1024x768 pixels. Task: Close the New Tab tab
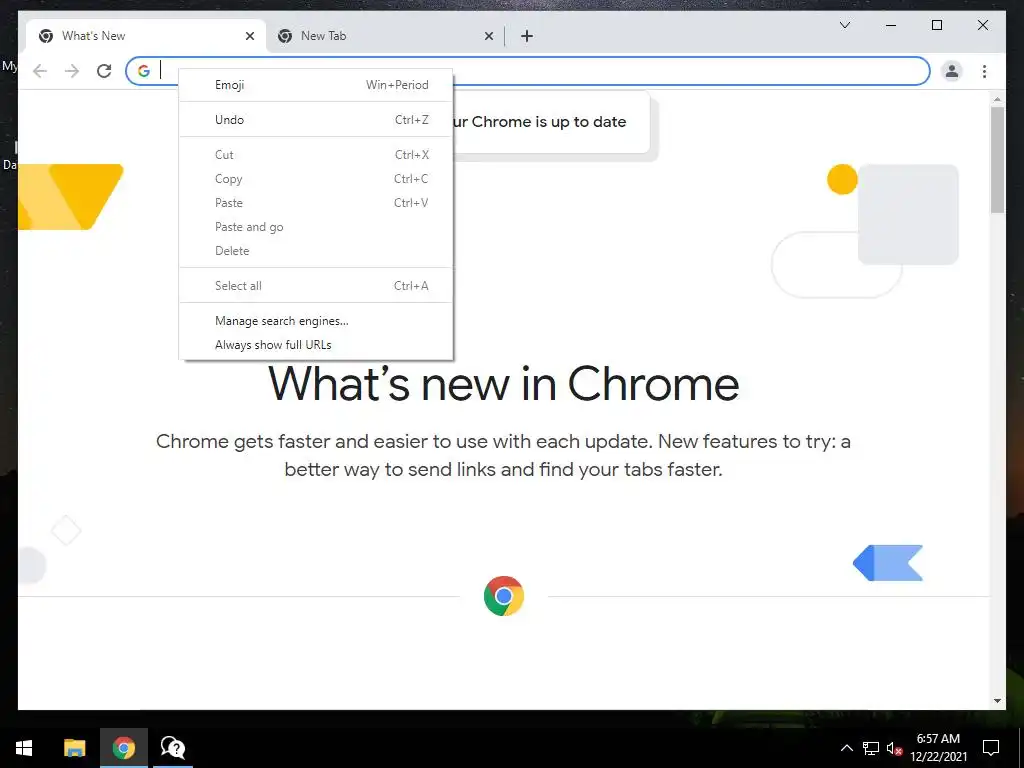[488, 36]
